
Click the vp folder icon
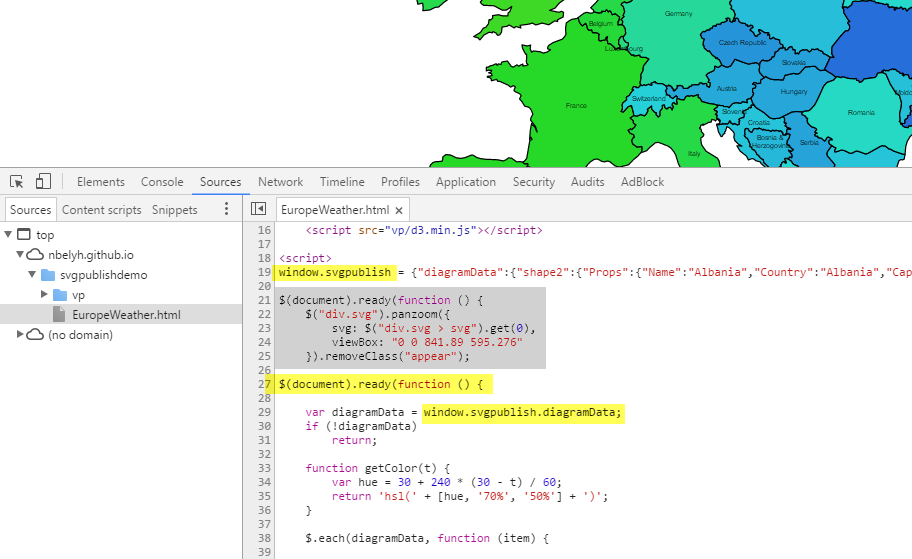tap(60, 295)
